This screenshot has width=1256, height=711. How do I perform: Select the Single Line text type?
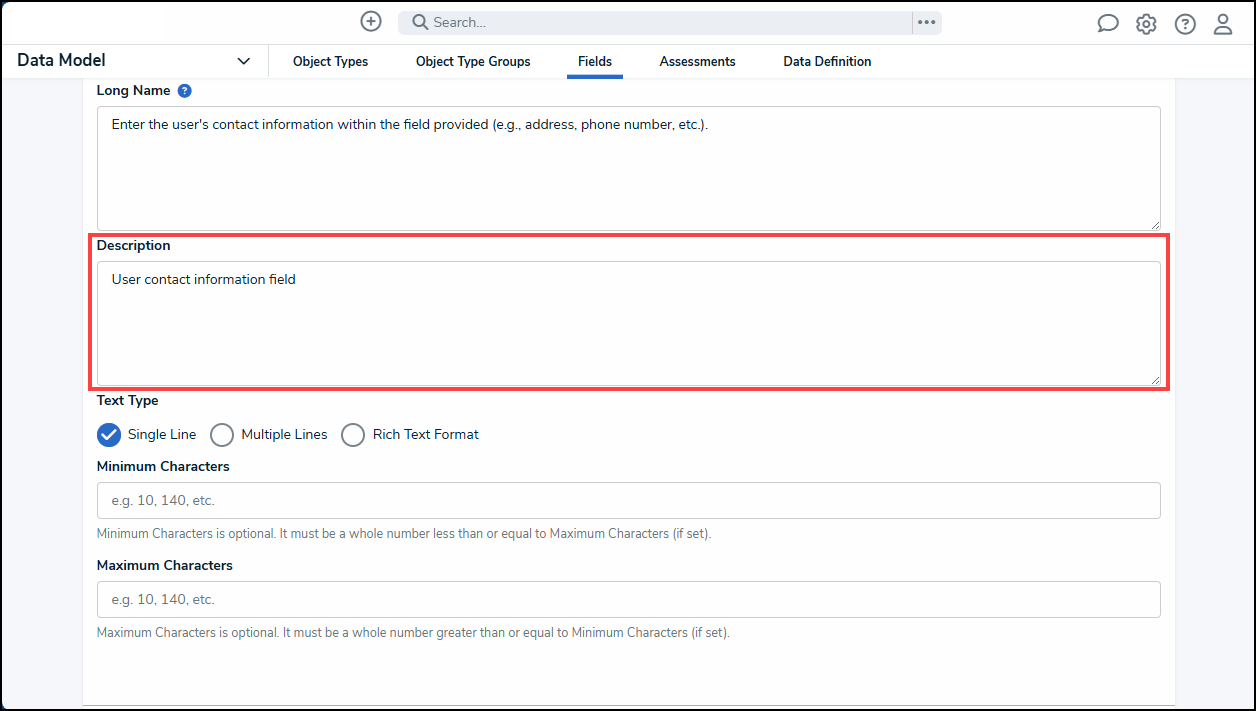tap(109, 435)
